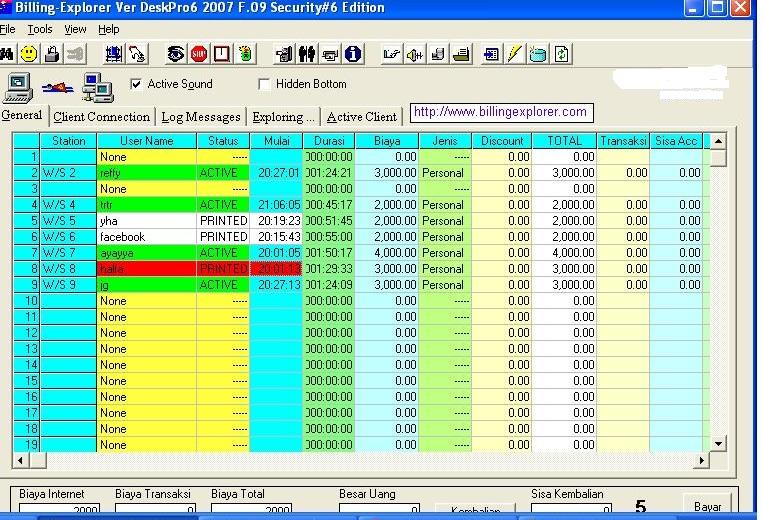Click the eye monitoring icon
This screenshot has width=763, height=520.
tap(176, 54)
